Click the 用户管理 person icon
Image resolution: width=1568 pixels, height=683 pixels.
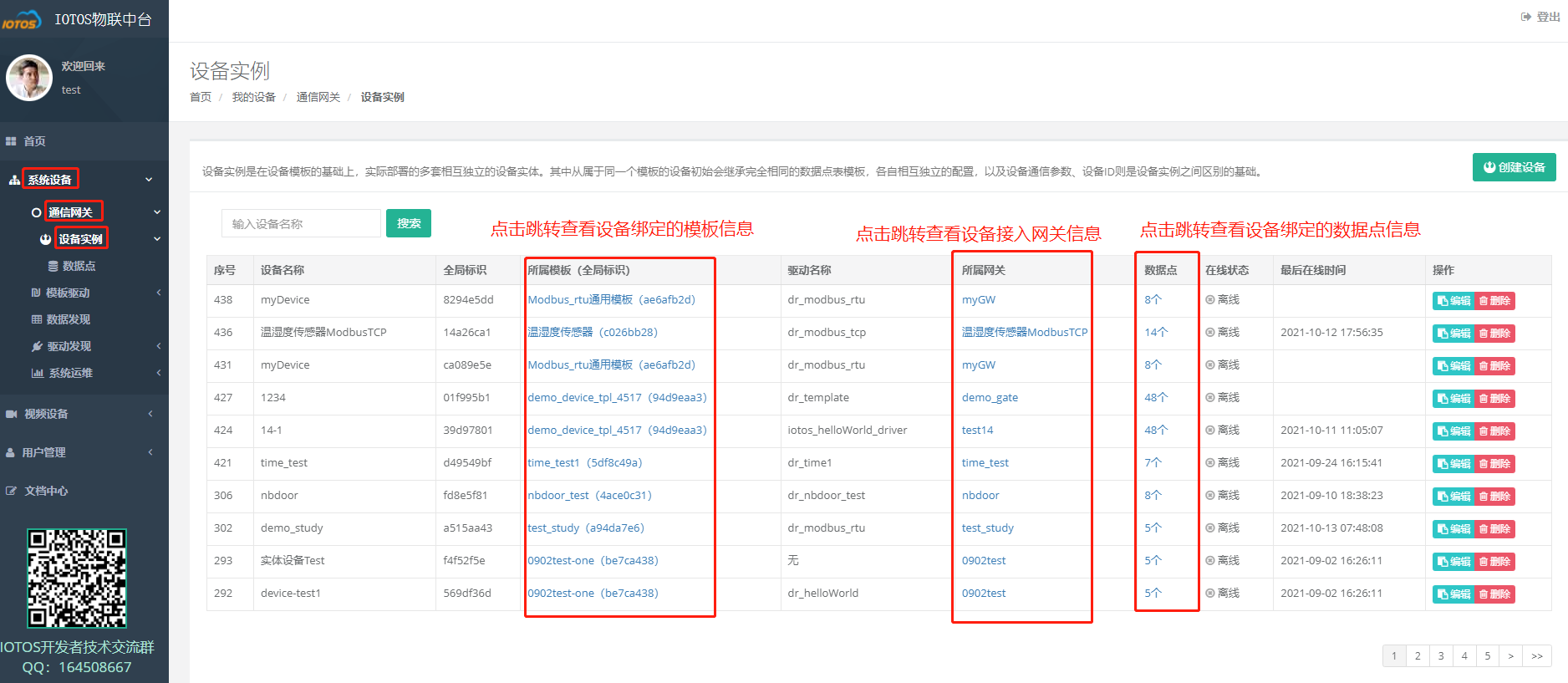pyautogui.click(x=11, y=452)
